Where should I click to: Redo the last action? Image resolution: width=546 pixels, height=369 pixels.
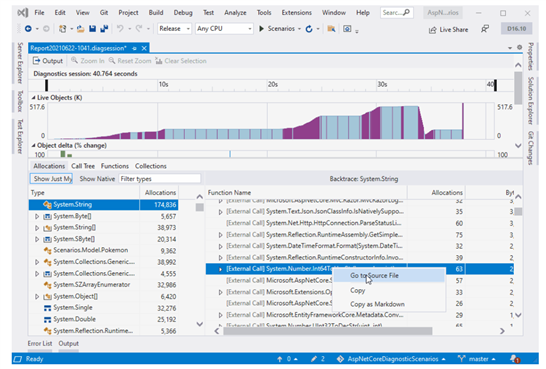tap(139, 29)
